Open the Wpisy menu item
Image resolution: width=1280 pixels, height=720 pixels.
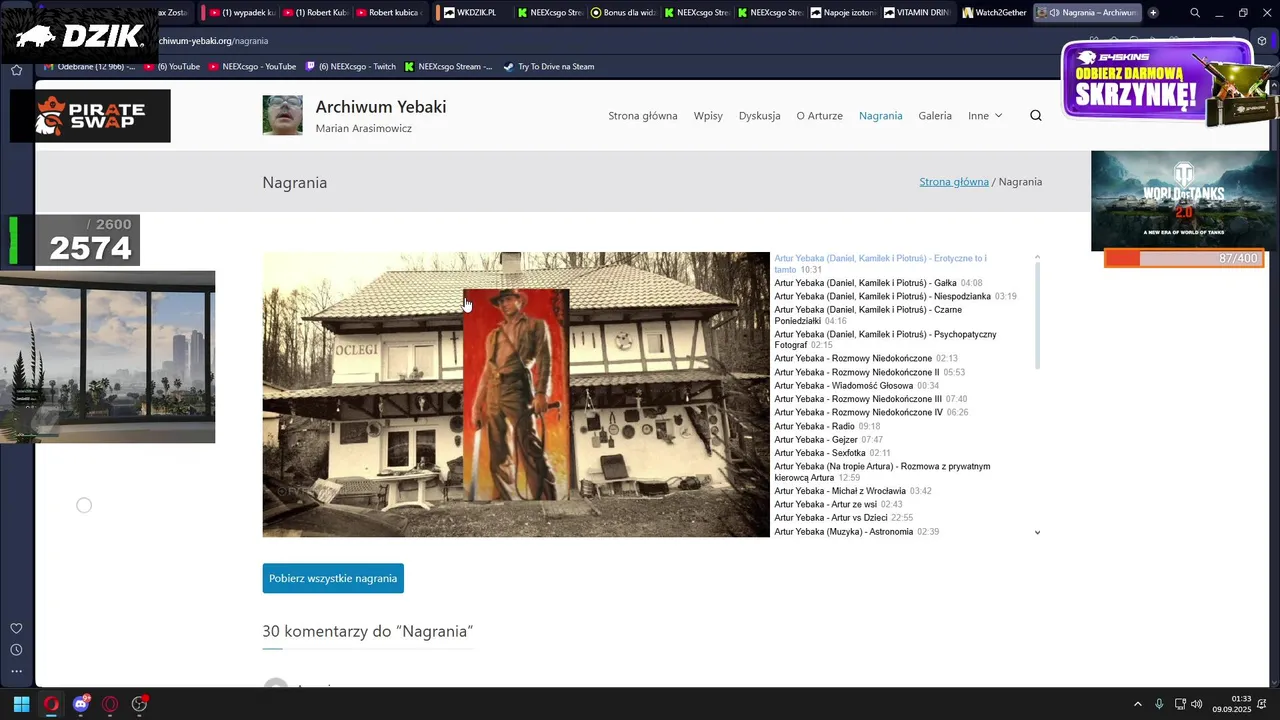coord(708,115)
